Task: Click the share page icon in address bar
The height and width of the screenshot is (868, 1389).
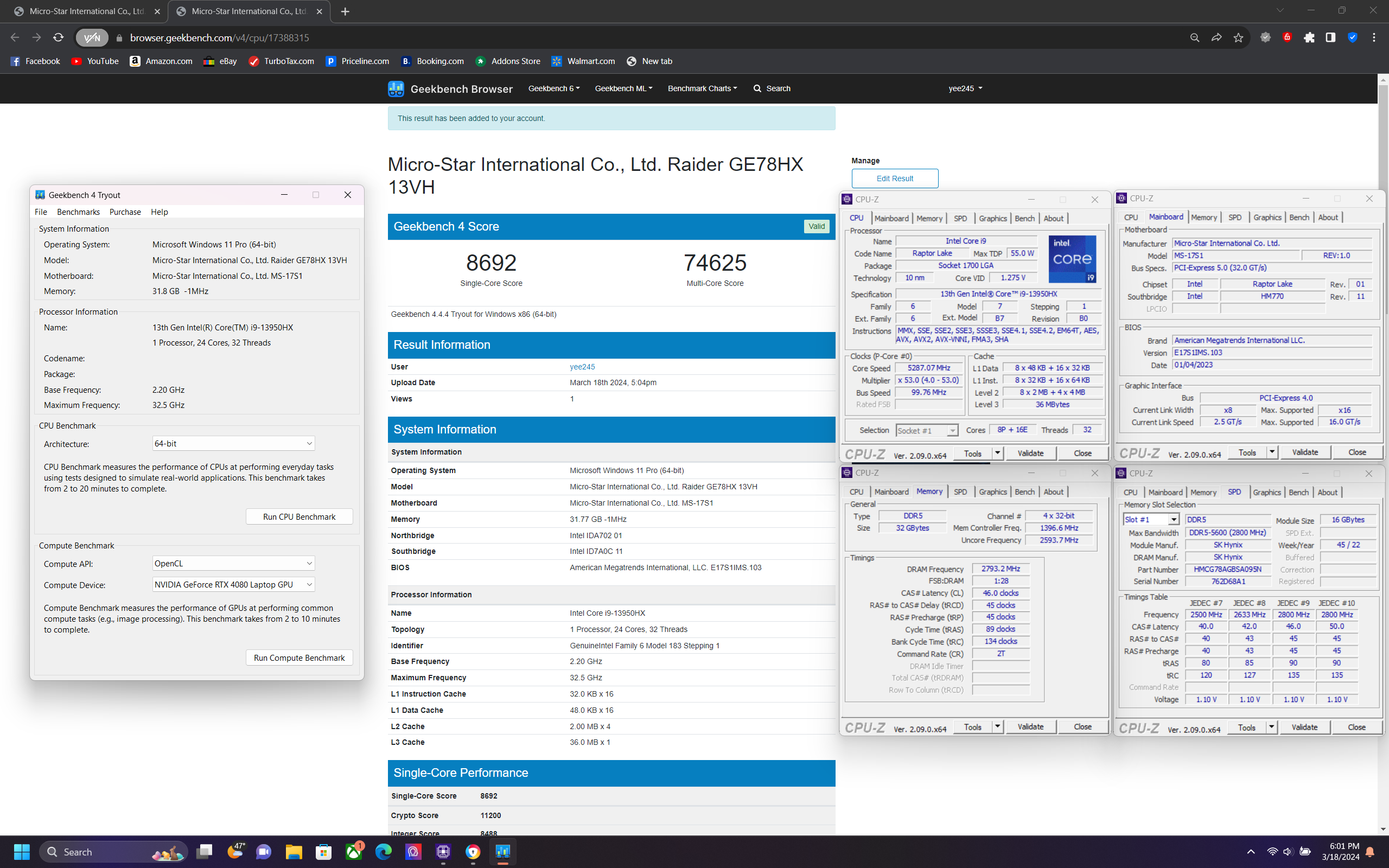Action: (x=1216, y=37)
